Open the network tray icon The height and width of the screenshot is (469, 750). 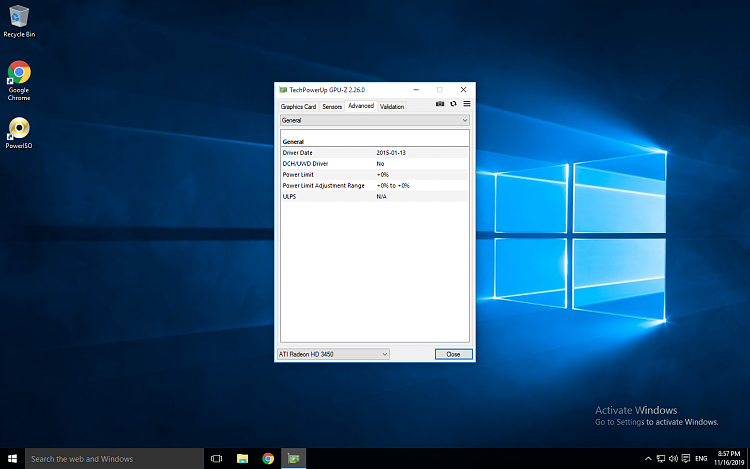pyautogui.click(x=661, y=458)
